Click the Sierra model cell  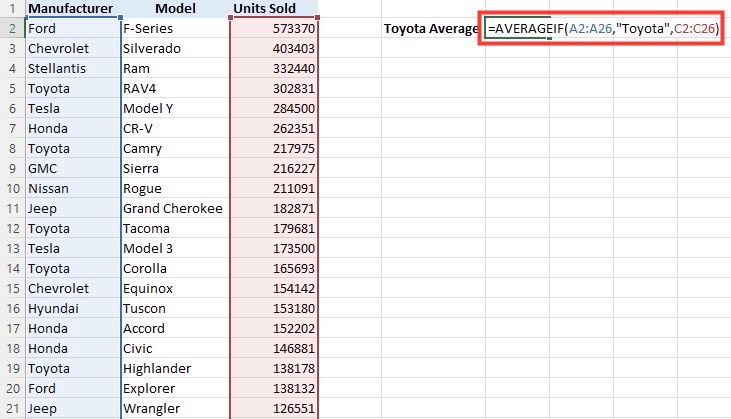[175, 168]
